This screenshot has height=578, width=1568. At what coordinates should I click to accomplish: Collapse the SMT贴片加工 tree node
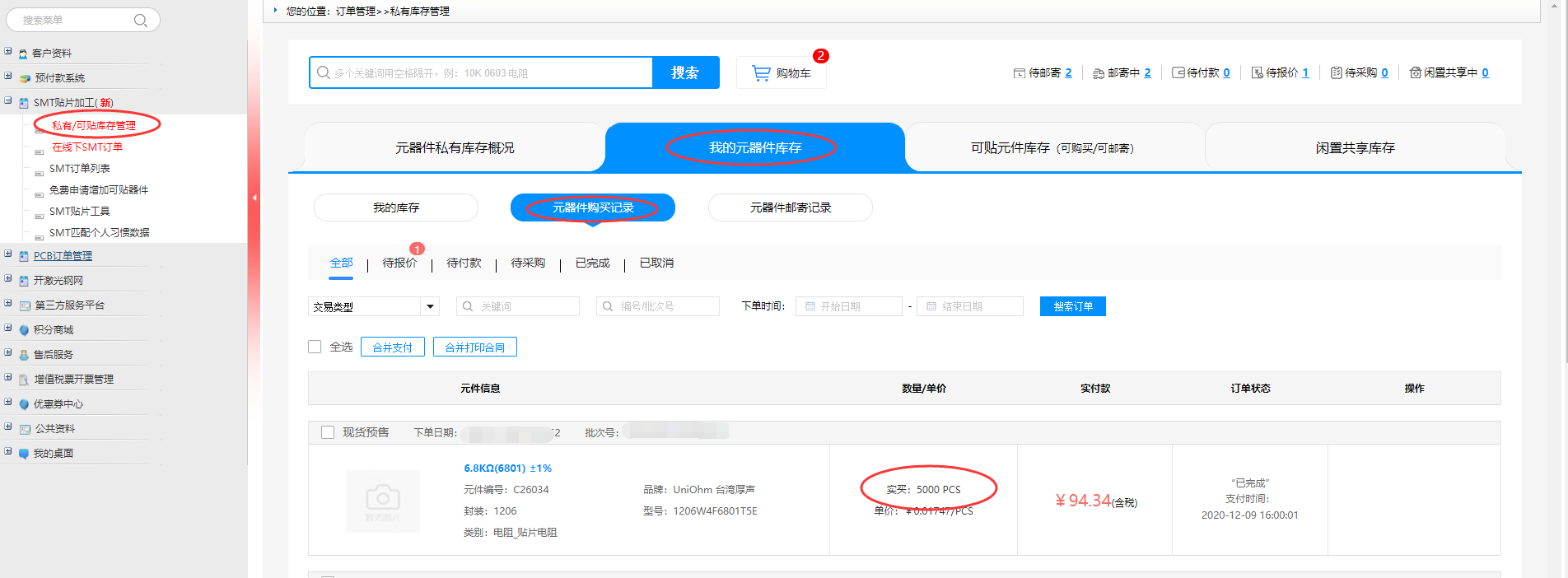click(x=8, y=102)
